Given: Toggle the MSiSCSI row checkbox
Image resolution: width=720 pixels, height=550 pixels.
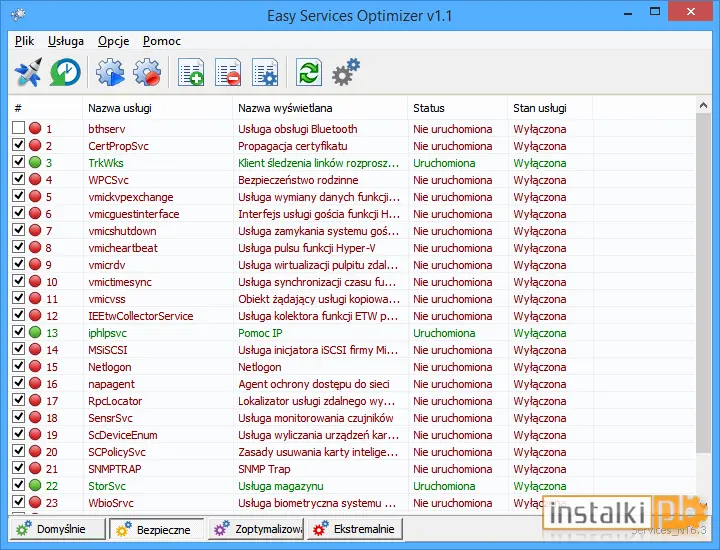Looking at the screenshot, I should click(18, 348).
